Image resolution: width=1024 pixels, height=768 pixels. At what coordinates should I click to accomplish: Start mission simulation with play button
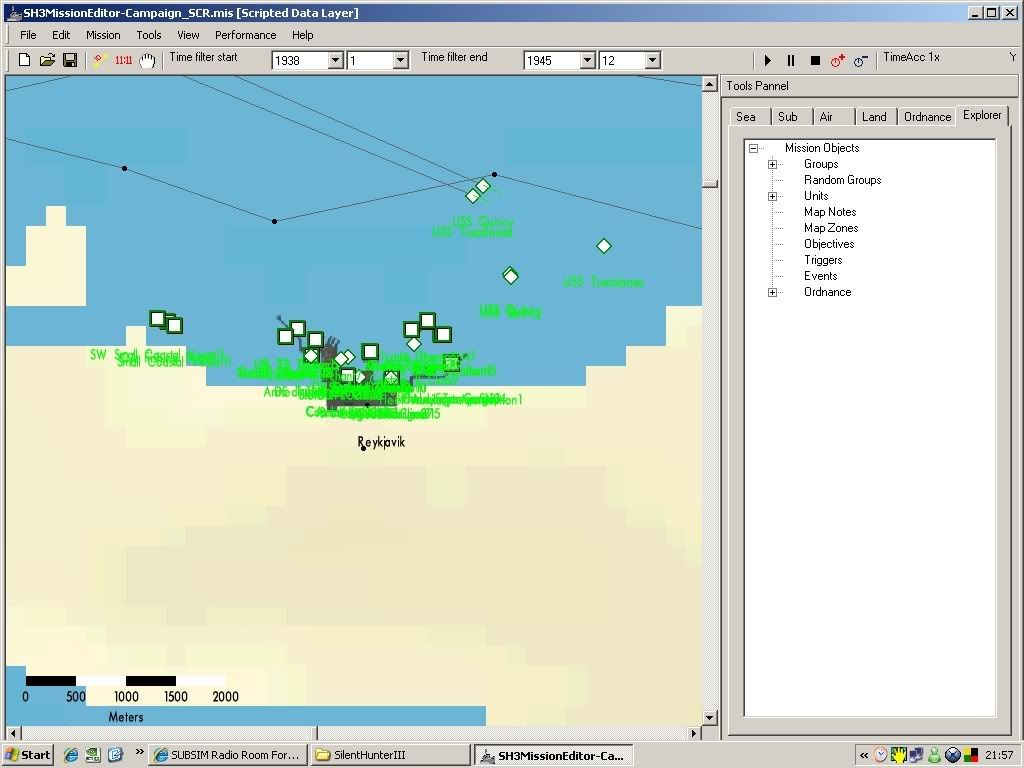click(768, 60)
